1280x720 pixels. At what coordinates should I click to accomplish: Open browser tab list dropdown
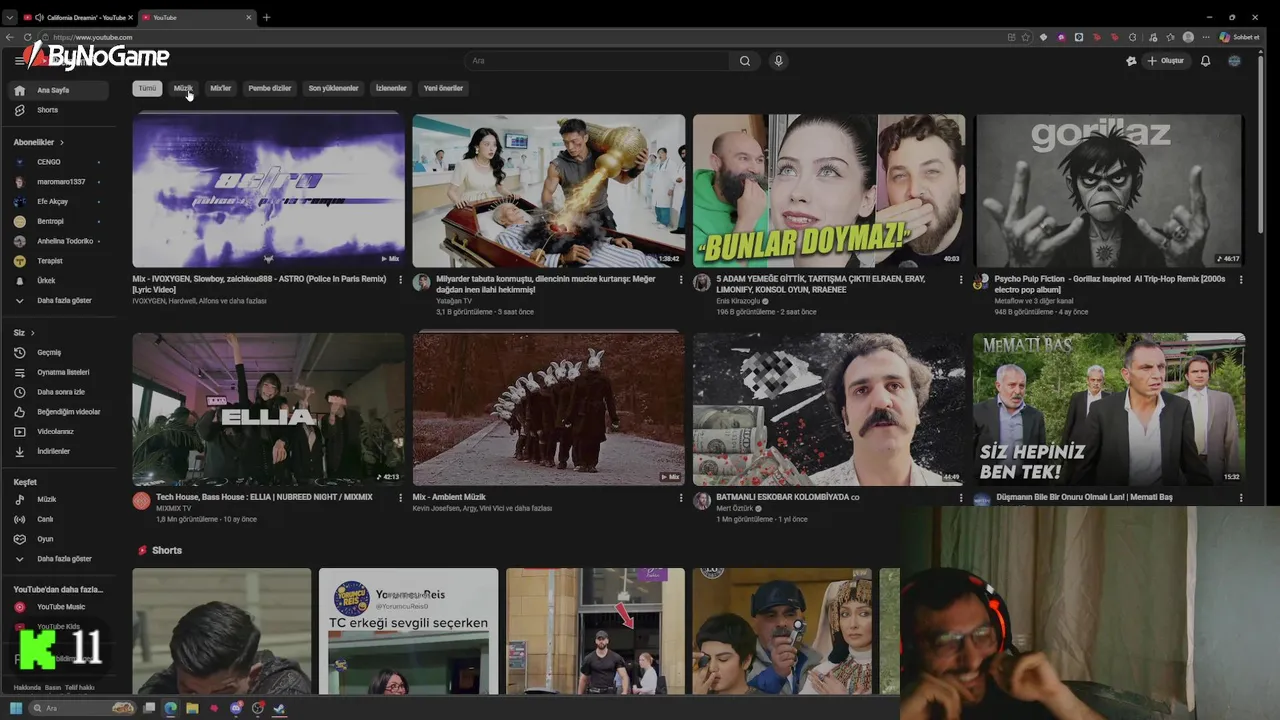pyautogui.click(x=10, y=17)
